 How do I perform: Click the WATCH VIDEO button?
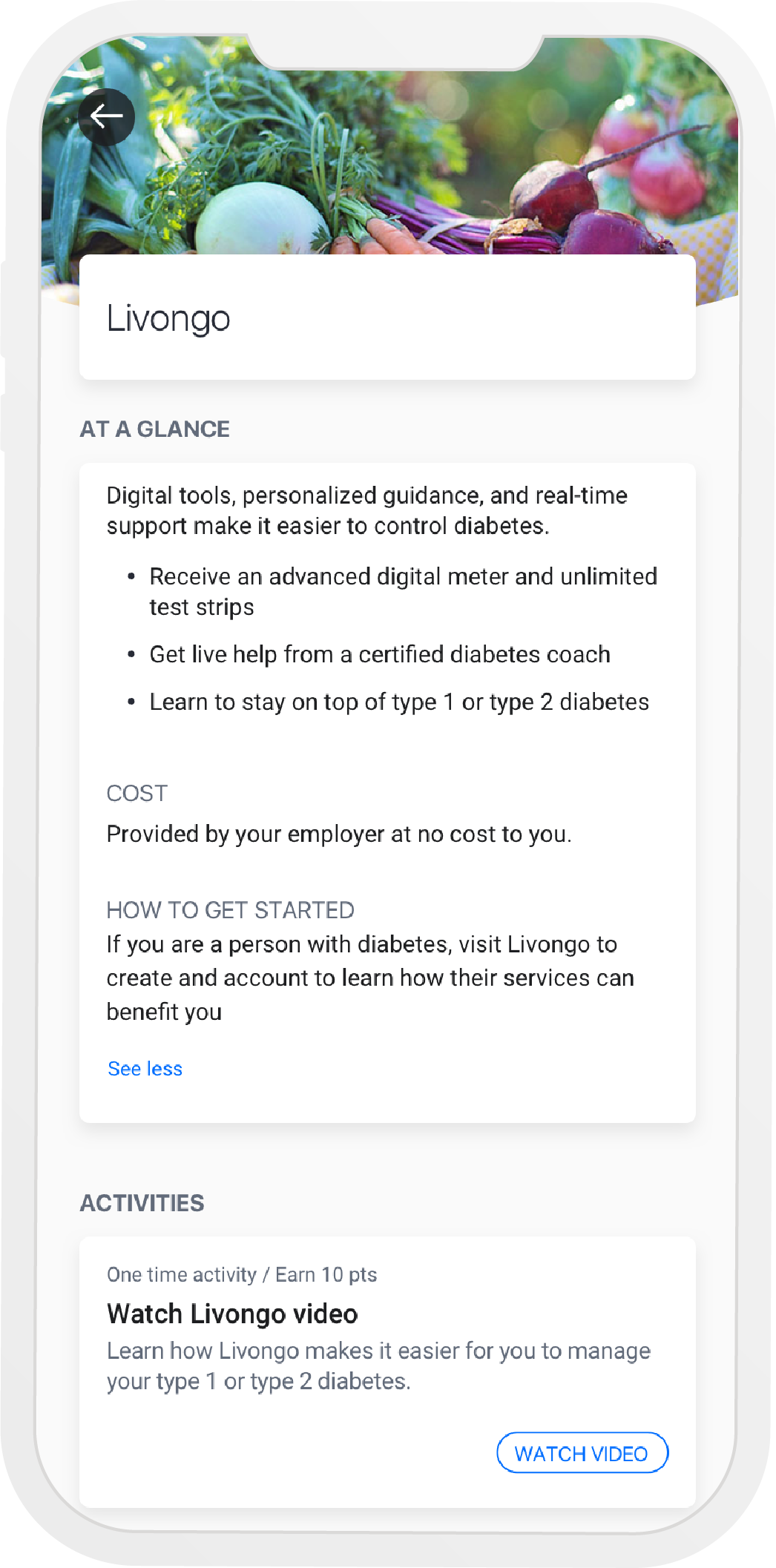click(582, 1453)
